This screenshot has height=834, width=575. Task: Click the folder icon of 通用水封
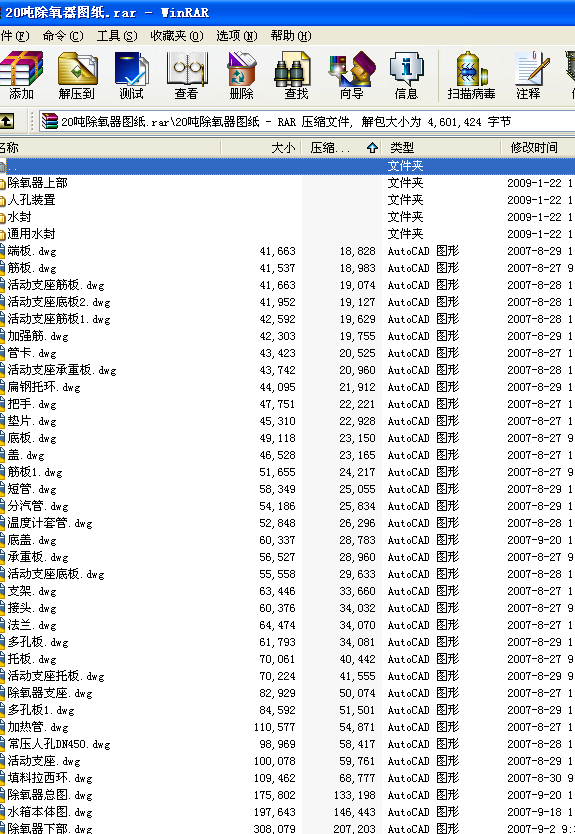(3, 235)
